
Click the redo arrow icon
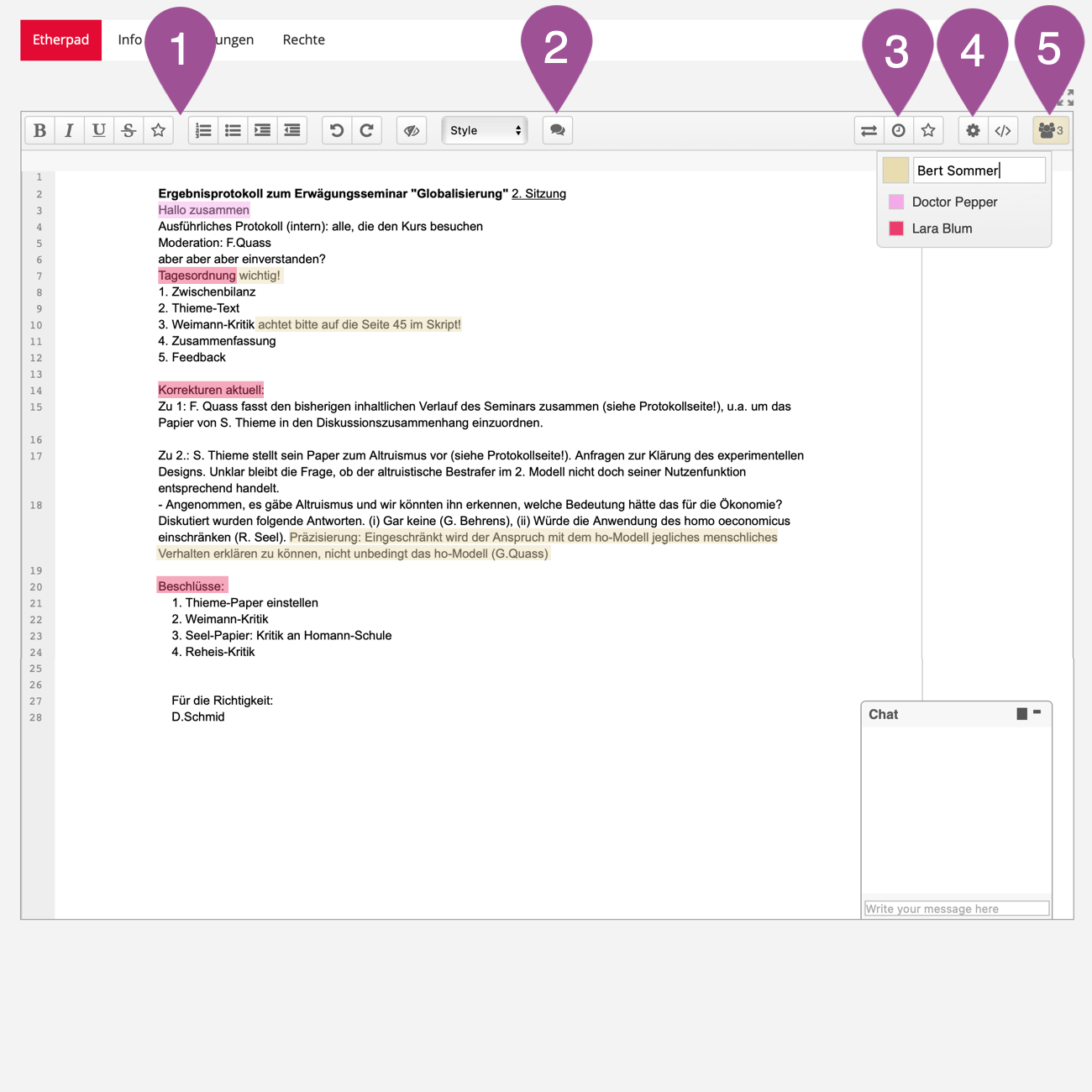pyautogui.click(x=367, y=130)
